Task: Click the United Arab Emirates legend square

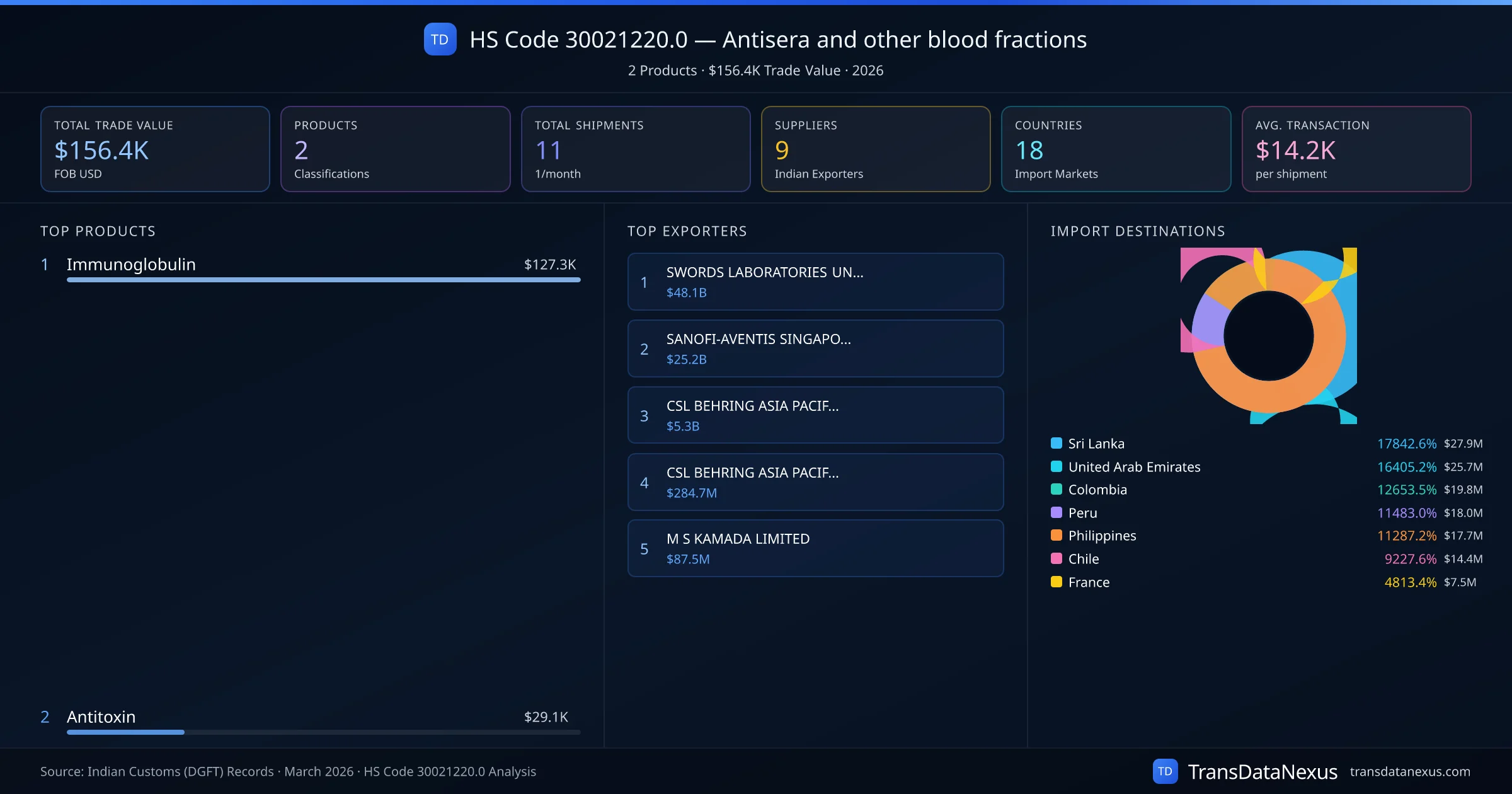Action: (1057, 466)
